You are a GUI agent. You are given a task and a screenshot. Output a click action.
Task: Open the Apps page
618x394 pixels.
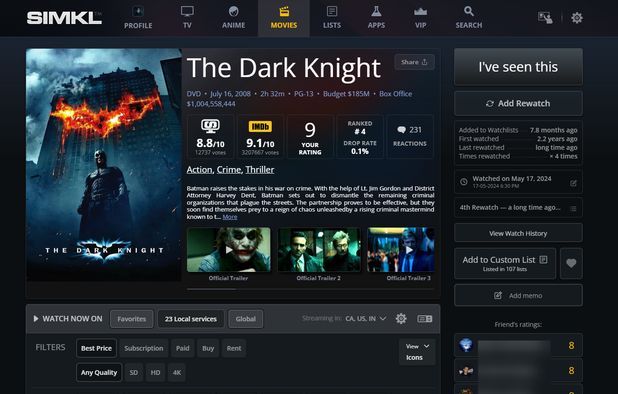click(376, 18)
